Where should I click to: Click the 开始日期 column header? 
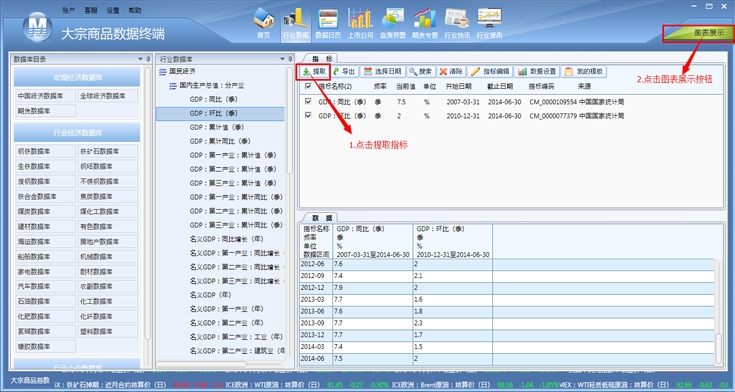458,86
